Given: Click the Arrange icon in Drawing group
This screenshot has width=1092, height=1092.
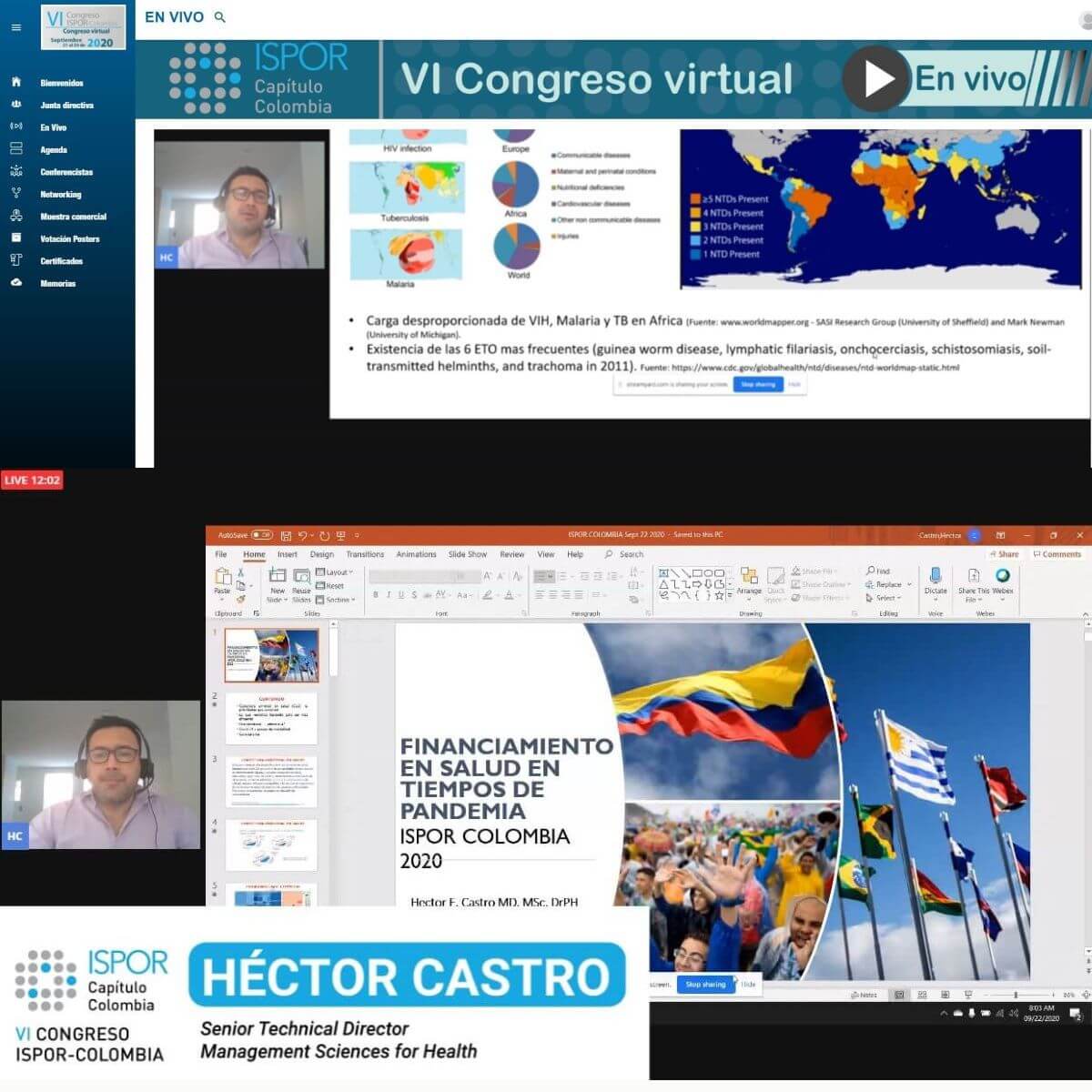Looking at the screenshot, I should (x=749, y=577).
